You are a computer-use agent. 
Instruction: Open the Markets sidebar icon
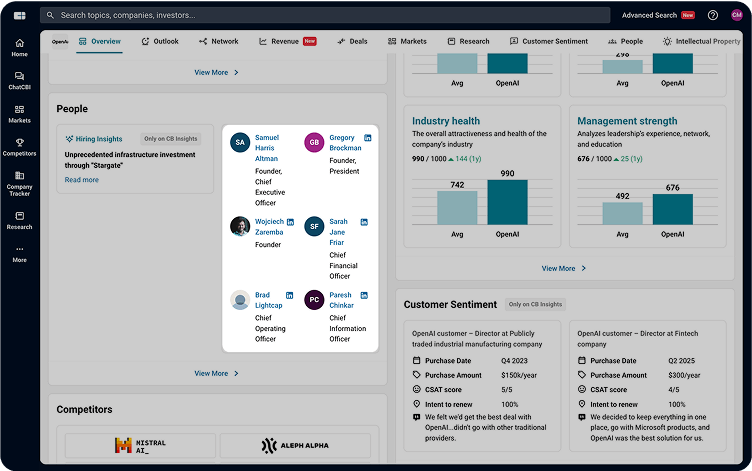(19, 113)
